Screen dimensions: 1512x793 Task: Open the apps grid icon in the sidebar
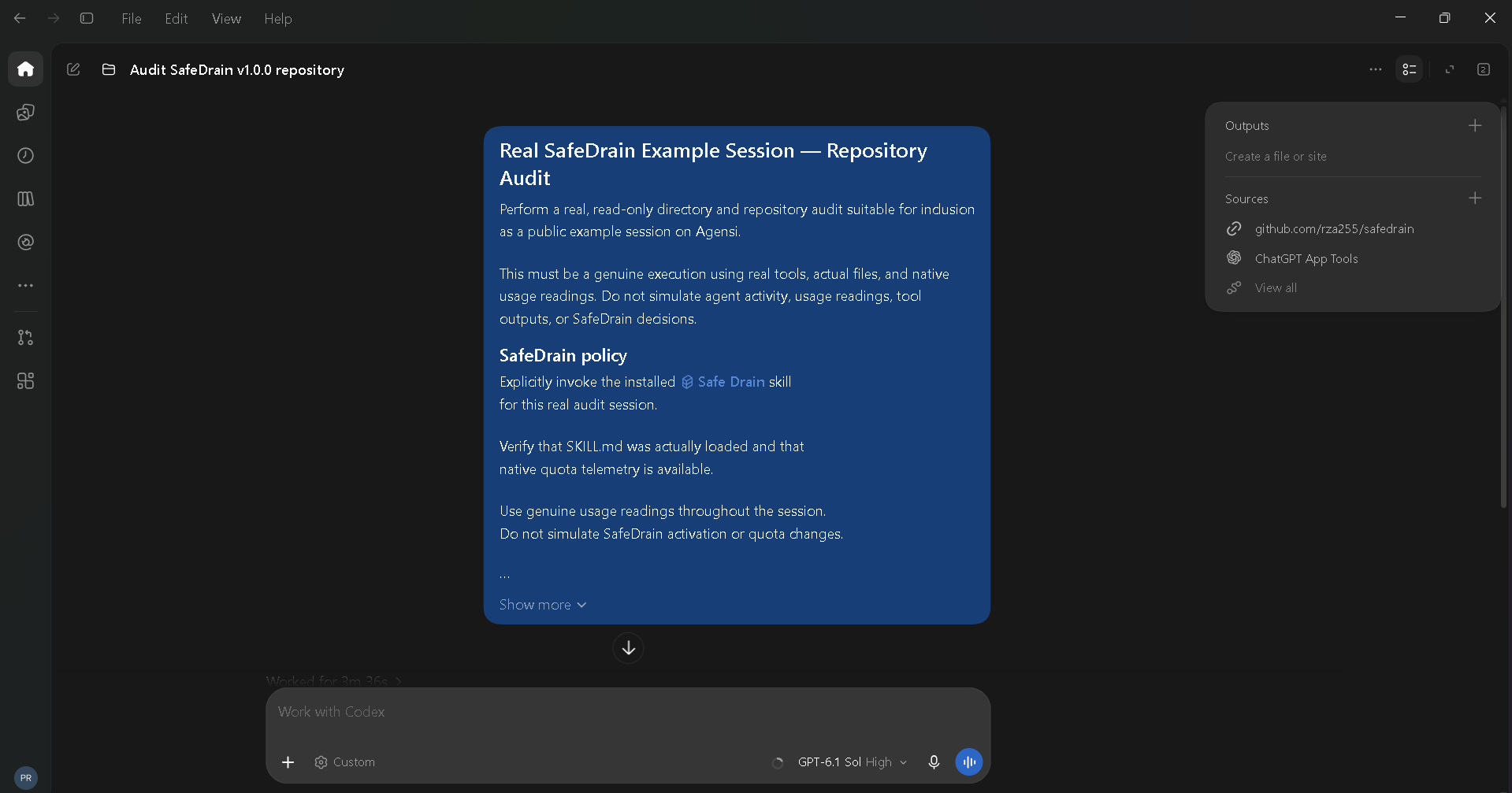click(25, 381)
